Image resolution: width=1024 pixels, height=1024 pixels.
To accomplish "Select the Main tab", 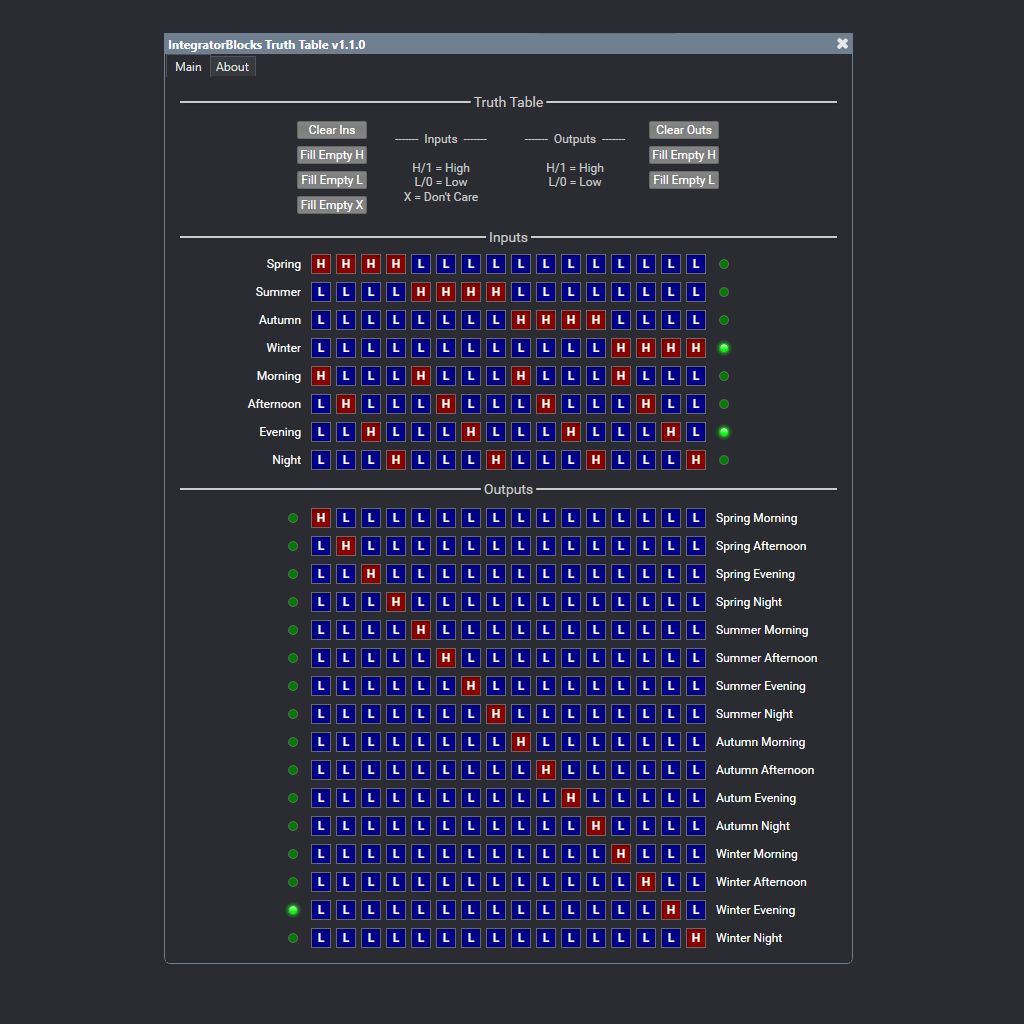I will tap(188, 66).
